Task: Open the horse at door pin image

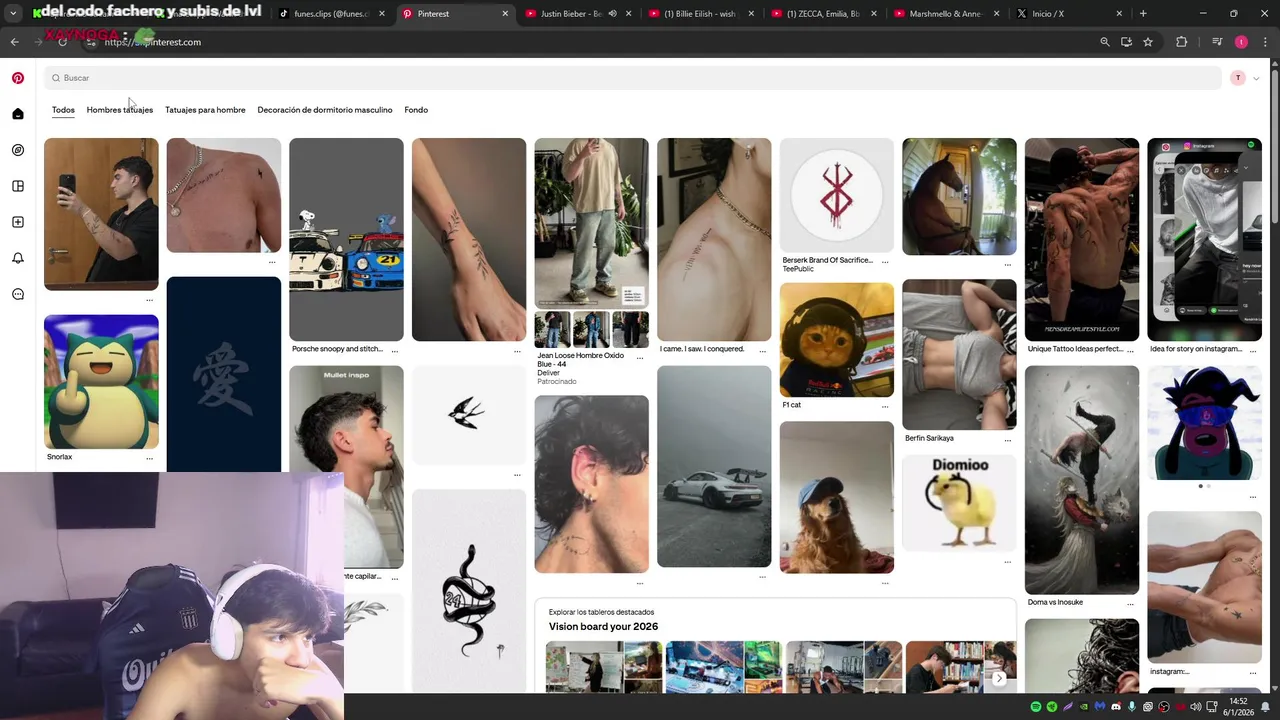Action: [x=959, y=197]
